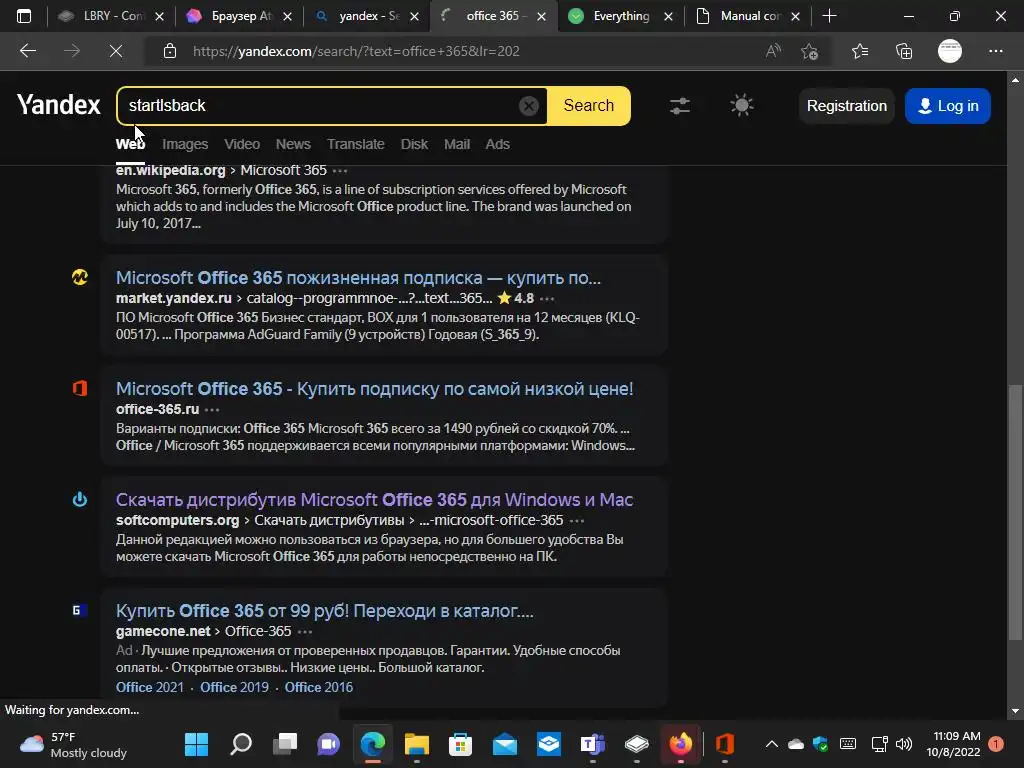Open the Favorites list icon
This screenshot has height=768, width=1024.
point(860,51)
